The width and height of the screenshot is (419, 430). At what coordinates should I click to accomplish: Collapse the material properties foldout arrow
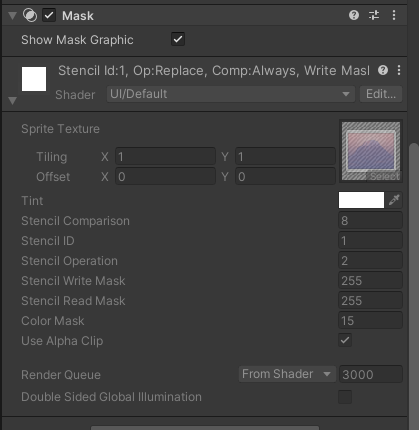click(12, 101)
